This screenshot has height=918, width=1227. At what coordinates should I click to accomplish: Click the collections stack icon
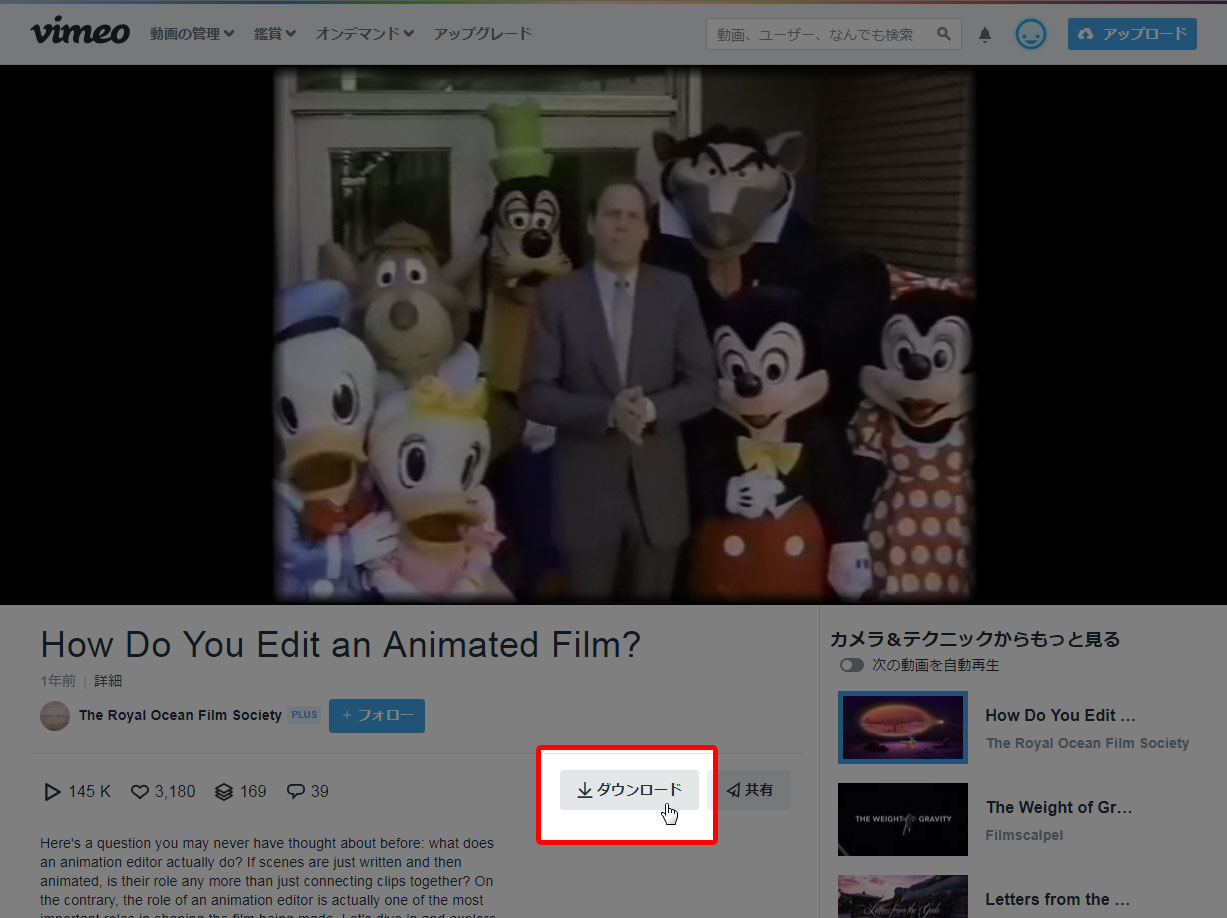(224, 792)
